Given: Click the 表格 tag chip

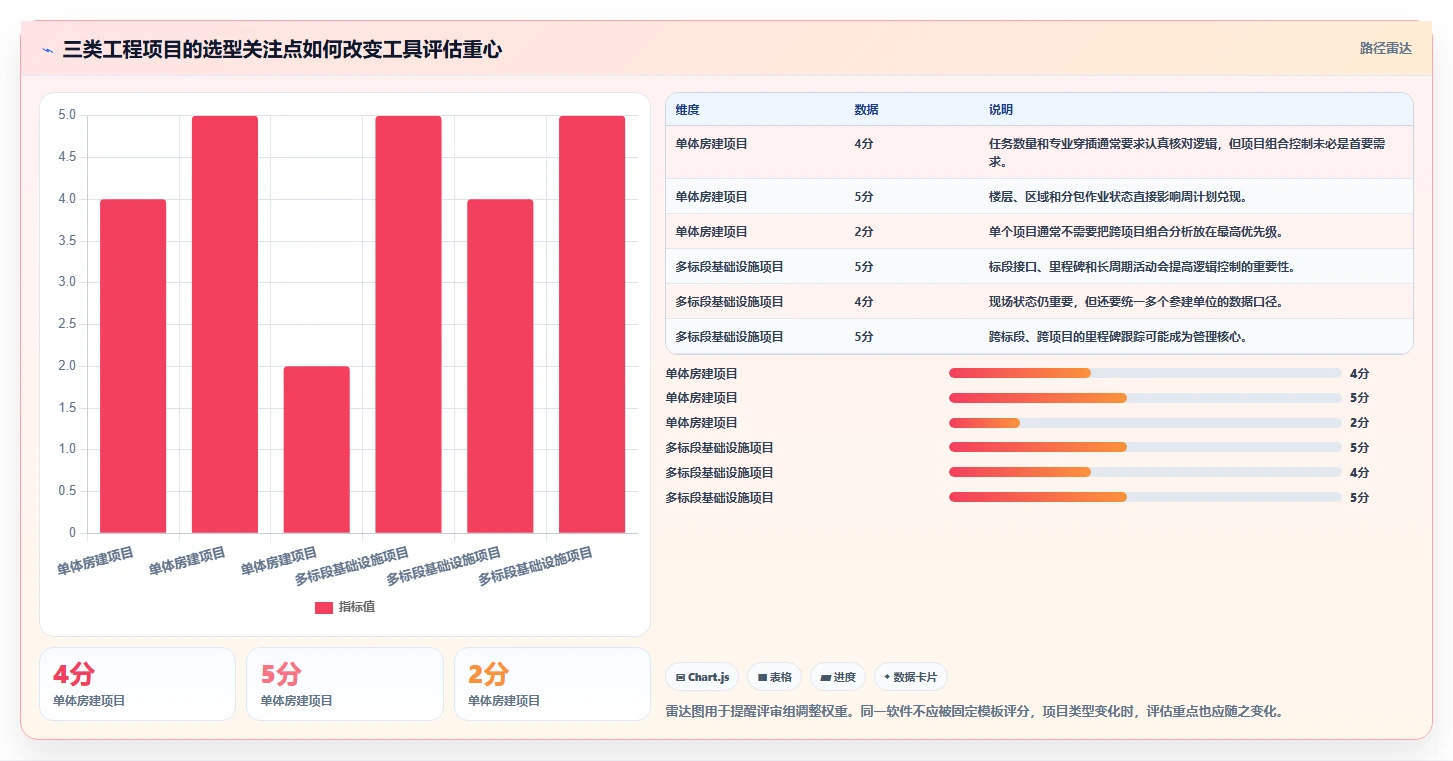Looking at the screenshot, I should tap(774, 677).
